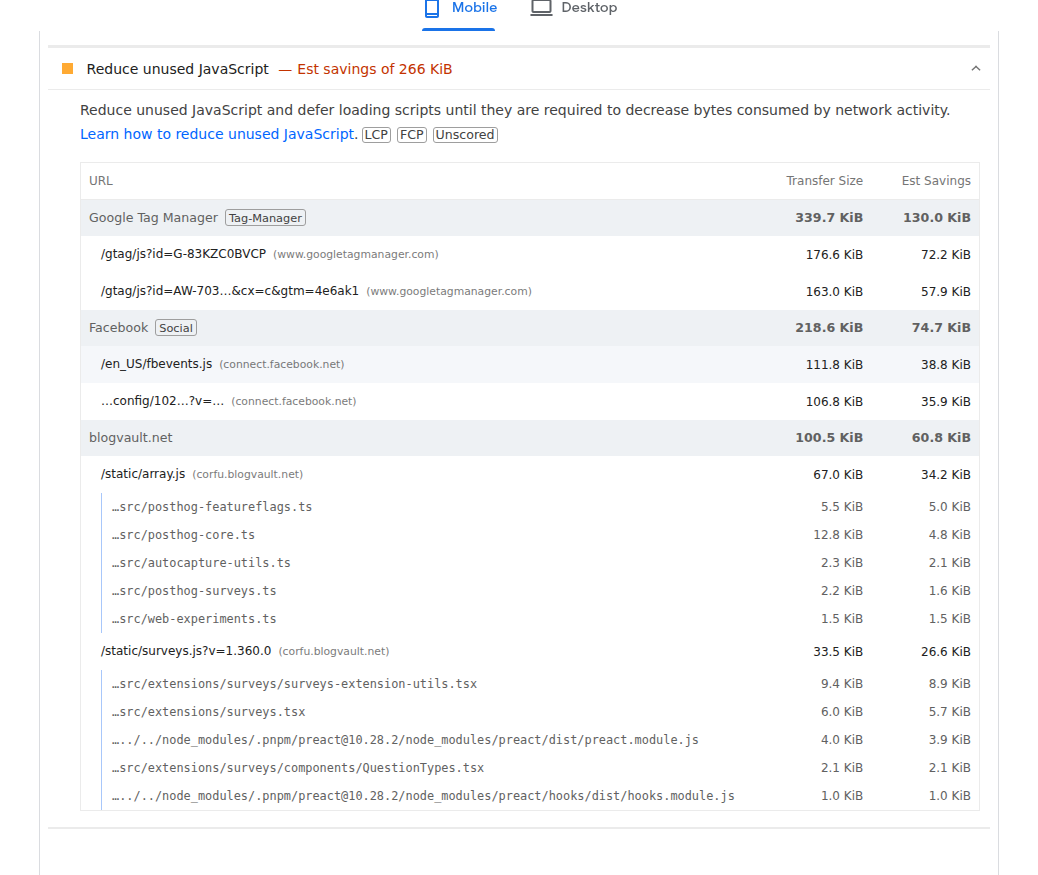Click the 60.8 KiB savings value

point(941,438)
